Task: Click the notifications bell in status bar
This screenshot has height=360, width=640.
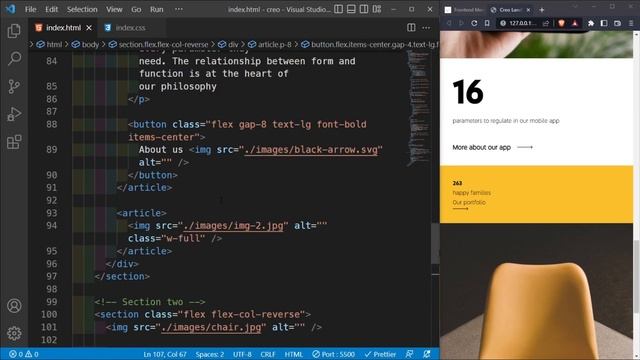Action: 427,354
